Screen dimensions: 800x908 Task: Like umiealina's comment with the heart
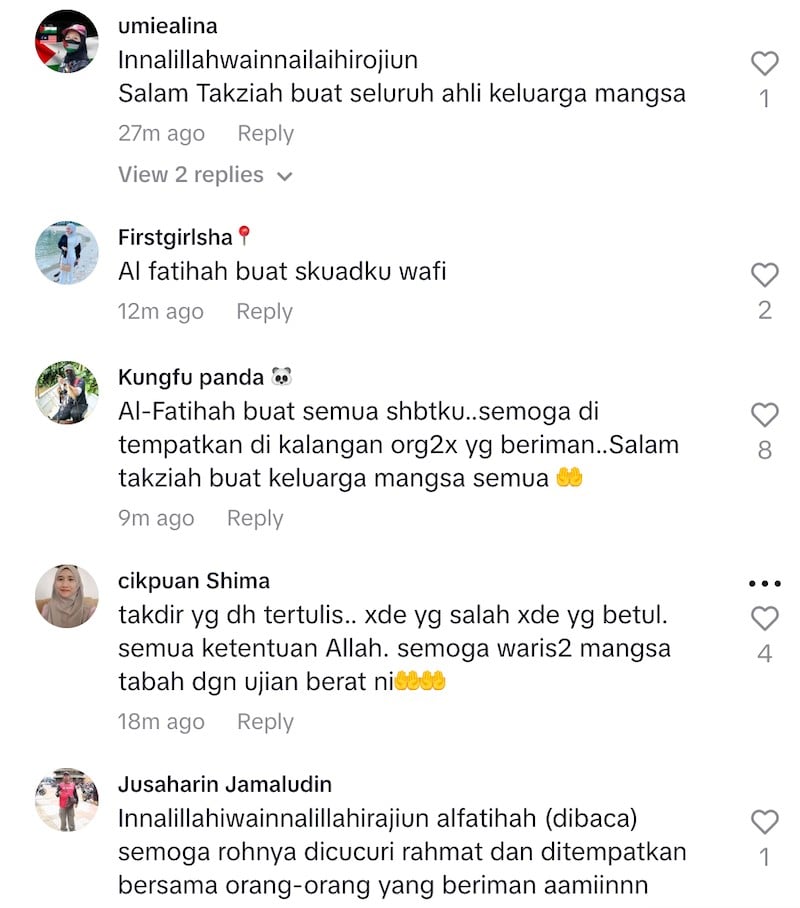[764, 63]
